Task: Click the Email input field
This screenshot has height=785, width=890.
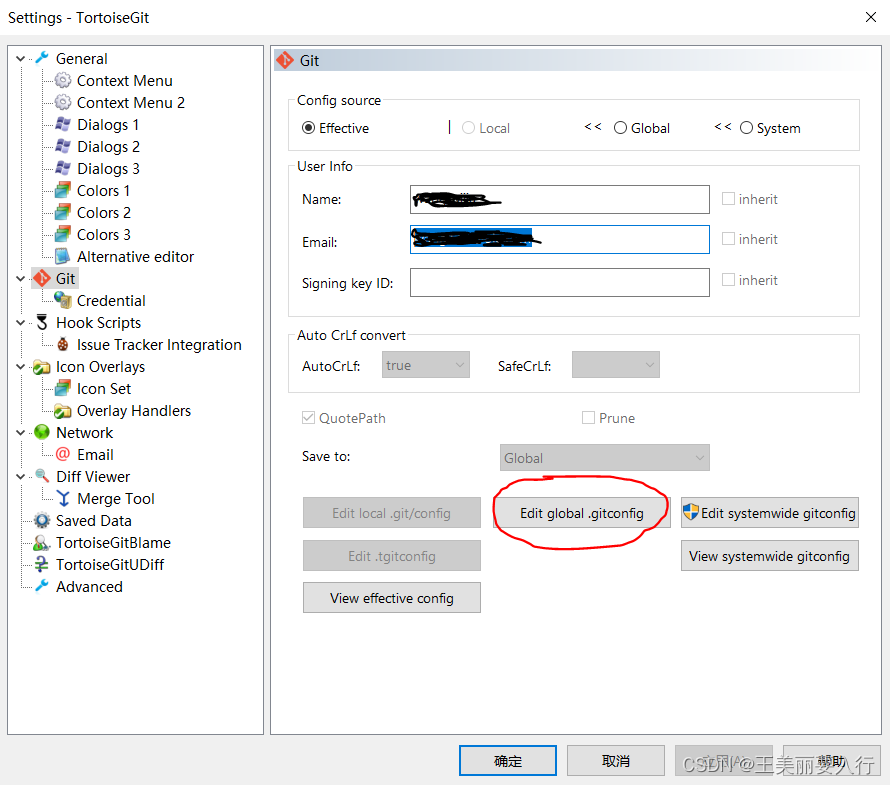Action: [560, 240]
